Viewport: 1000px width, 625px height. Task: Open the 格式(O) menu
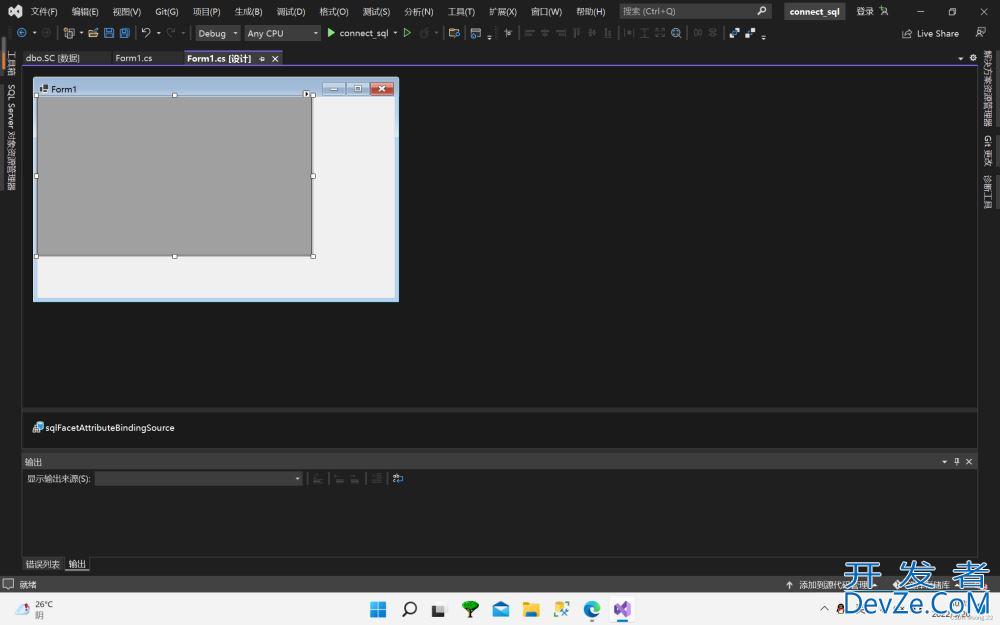pyautogui.click(x=334, y=11)
